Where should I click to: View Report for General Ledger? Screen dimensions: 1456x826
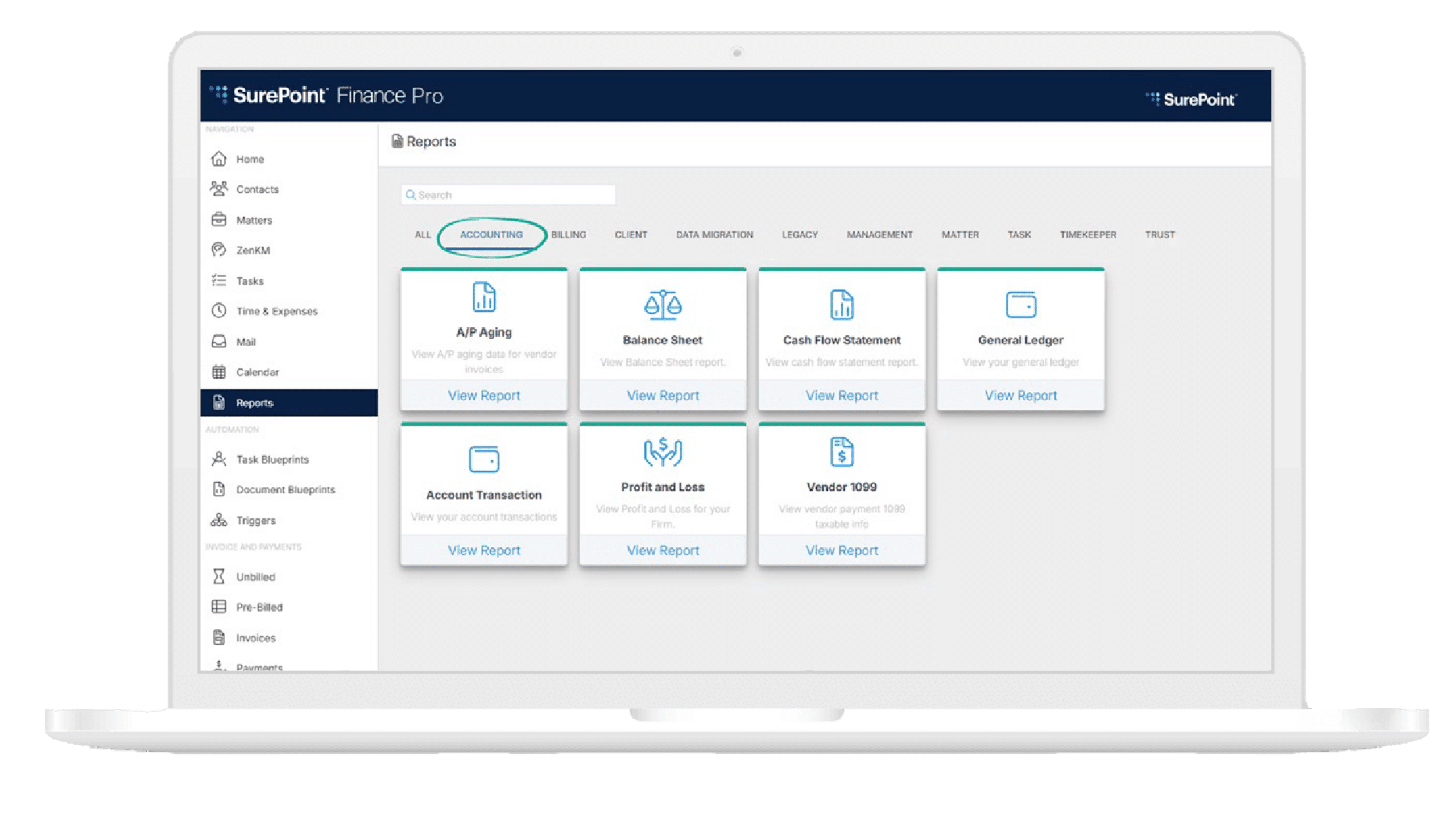[x=1020, y=395]
